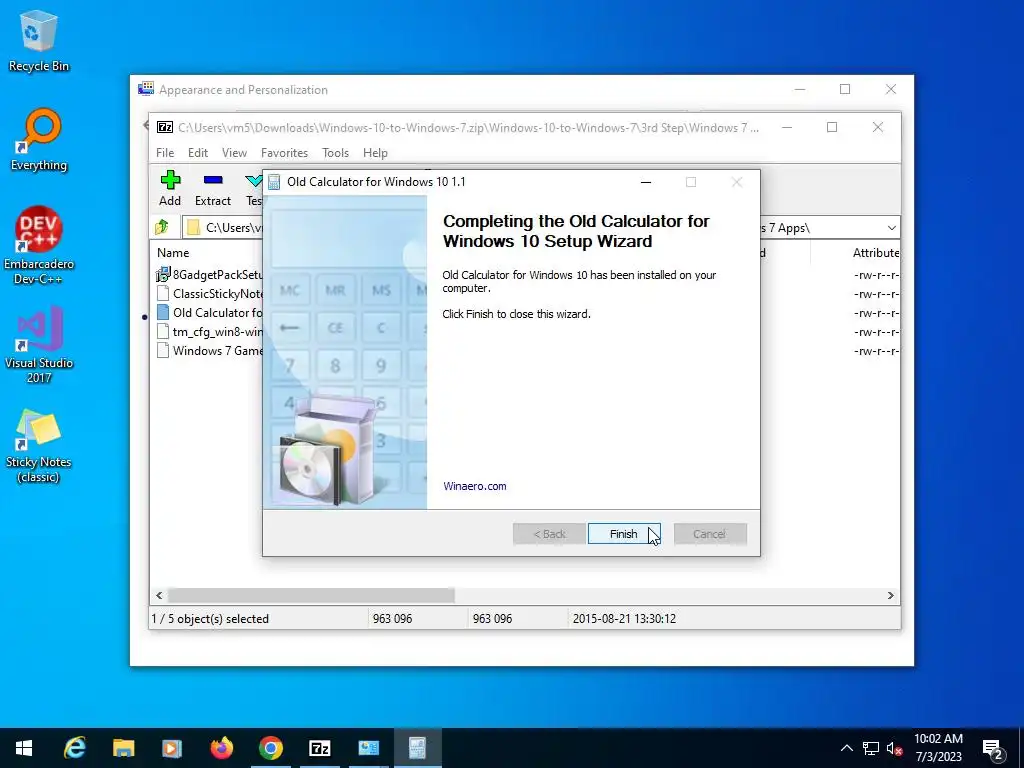
Task: Click the Old Calculator wizard title icon
Action: point(274,182)
